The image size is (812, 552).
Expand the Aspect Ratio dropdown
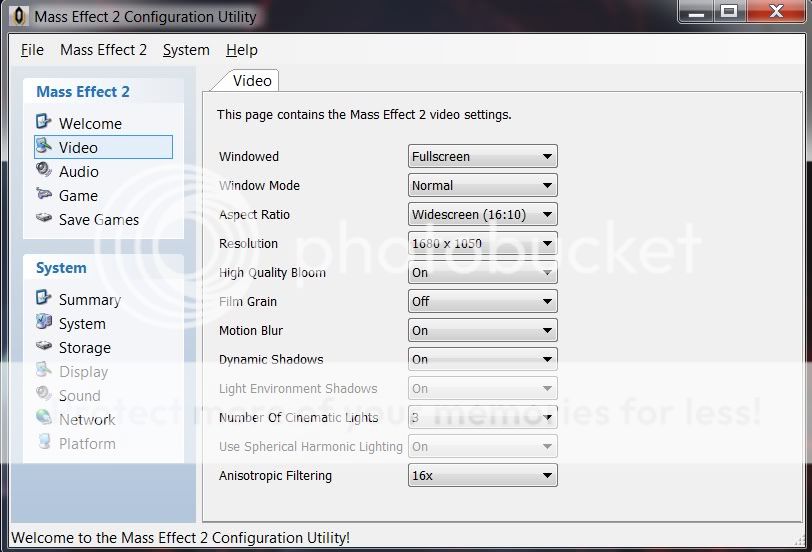483,214
